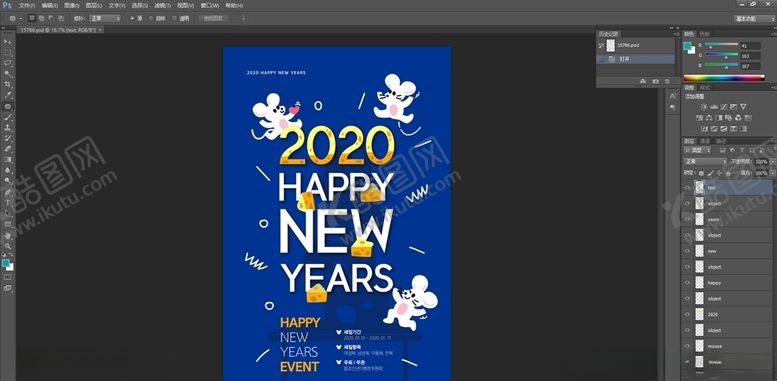
Task: Delete current state in History panel
Action: 667,81
